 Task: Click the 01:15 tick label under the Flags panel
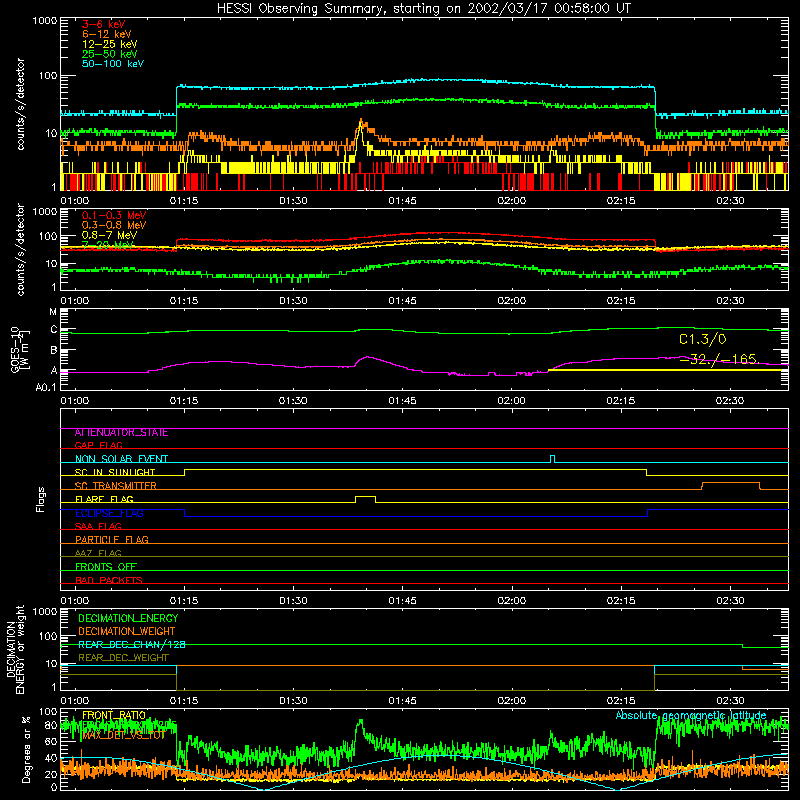coord(184,601)
